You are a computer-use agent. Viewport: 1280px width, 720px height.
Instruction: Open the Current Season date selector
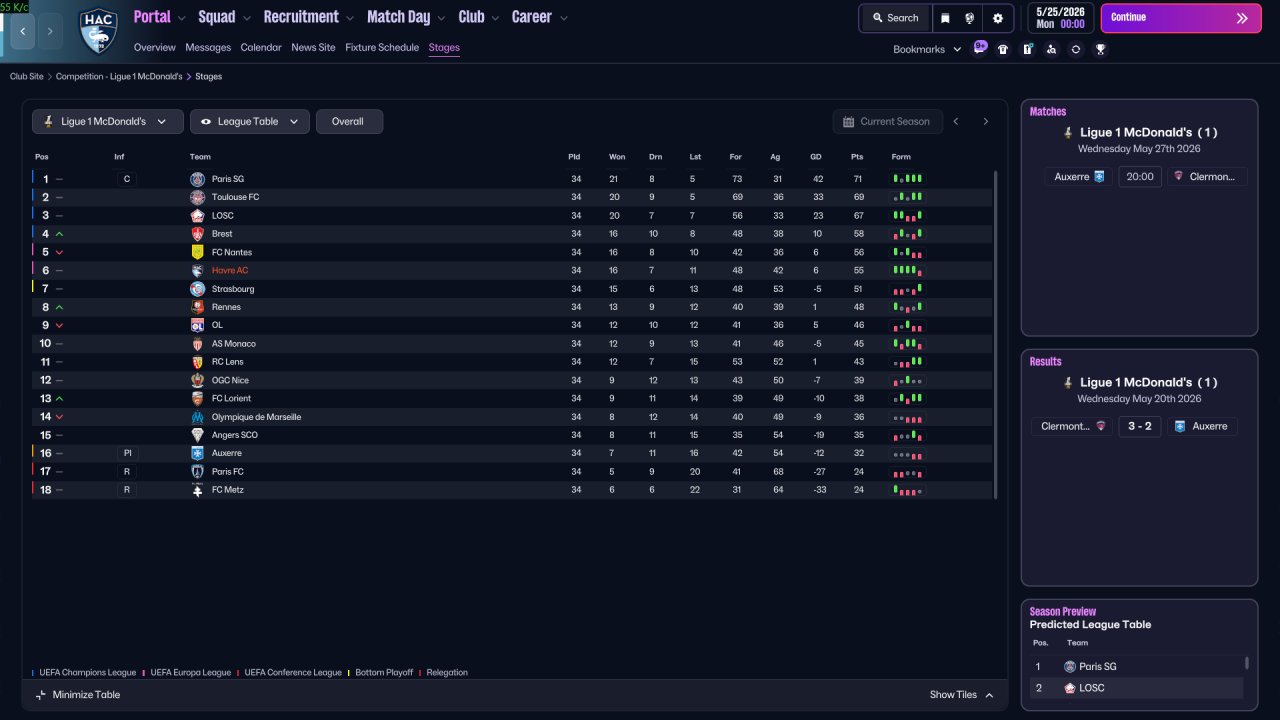(888, 121)
